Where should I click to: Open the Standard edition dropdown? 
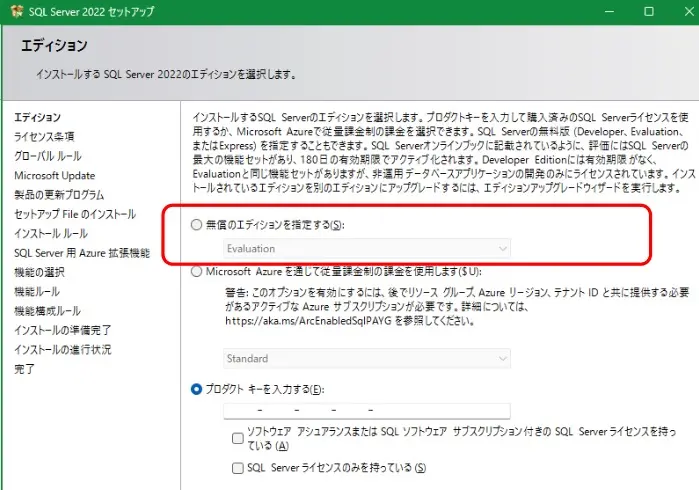[x=367, y=358]
